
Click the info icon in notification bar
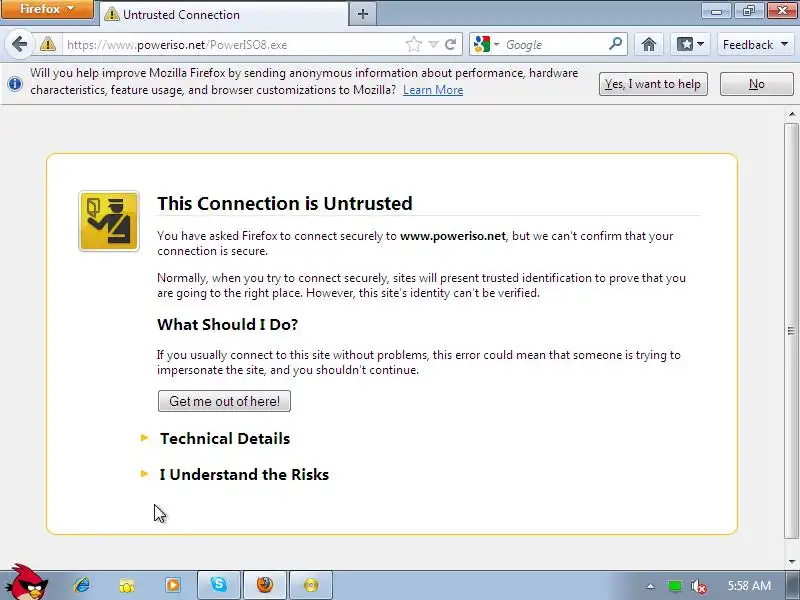15,83
